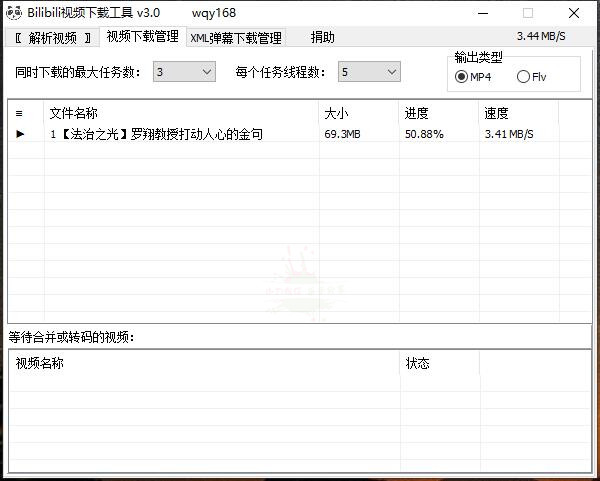Go to the 捐助 tab

coord(322,38)
